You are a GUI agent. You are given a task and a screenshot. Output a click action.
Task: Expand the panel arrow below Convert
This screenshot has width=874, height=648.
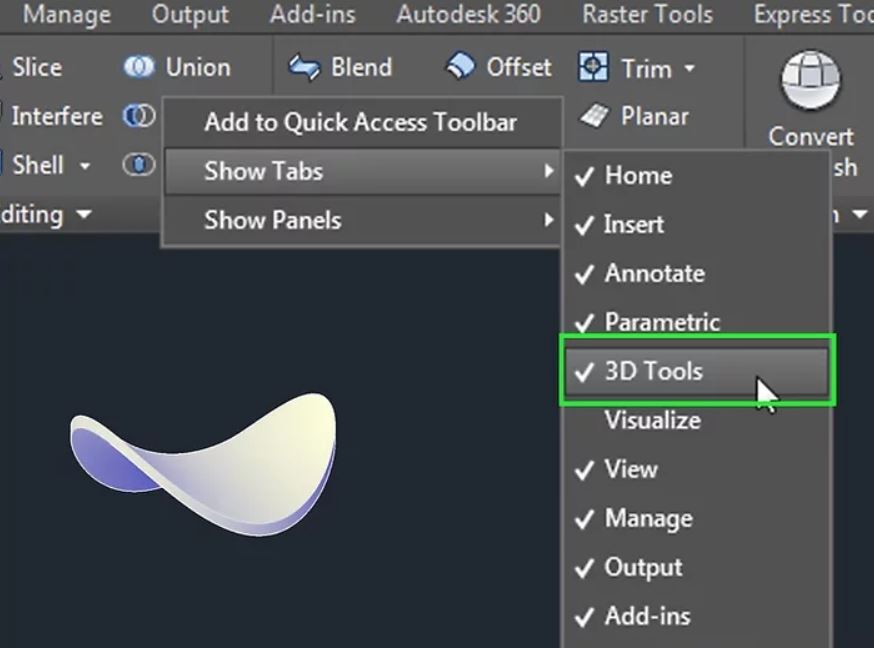coord(860,214)
